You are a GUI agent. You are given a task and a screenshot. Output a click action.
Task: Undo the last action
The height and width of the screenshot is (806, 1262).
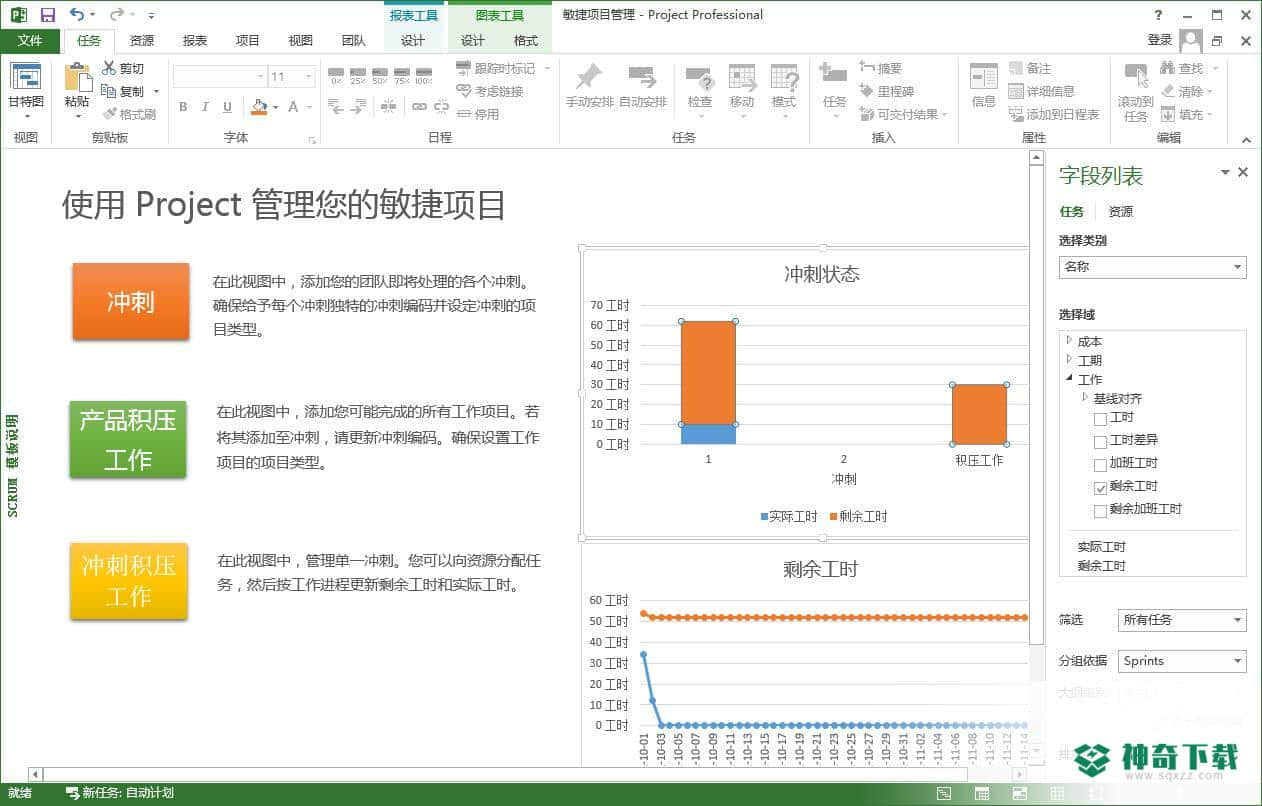pyautogui.click(x=77, y=15)
